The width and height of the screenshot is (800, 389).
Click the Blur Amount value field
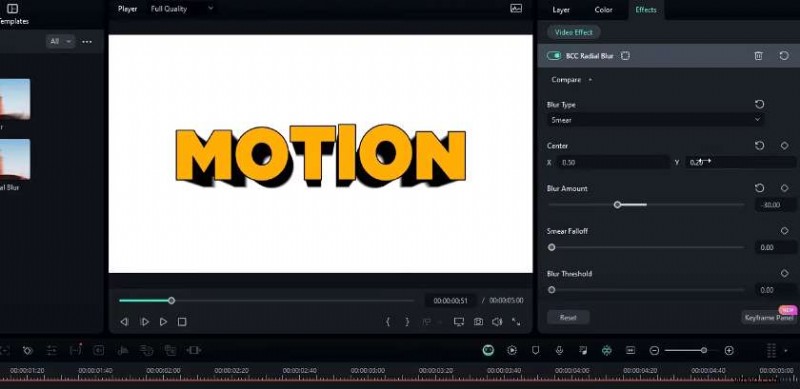point(776,205)
